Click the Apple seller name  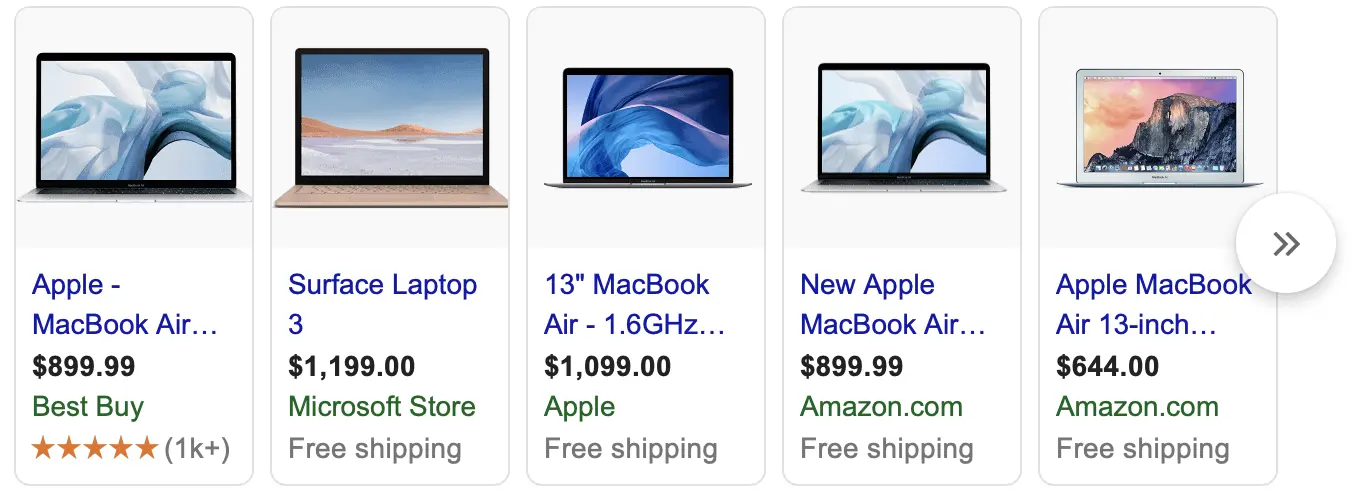[580, 407]
